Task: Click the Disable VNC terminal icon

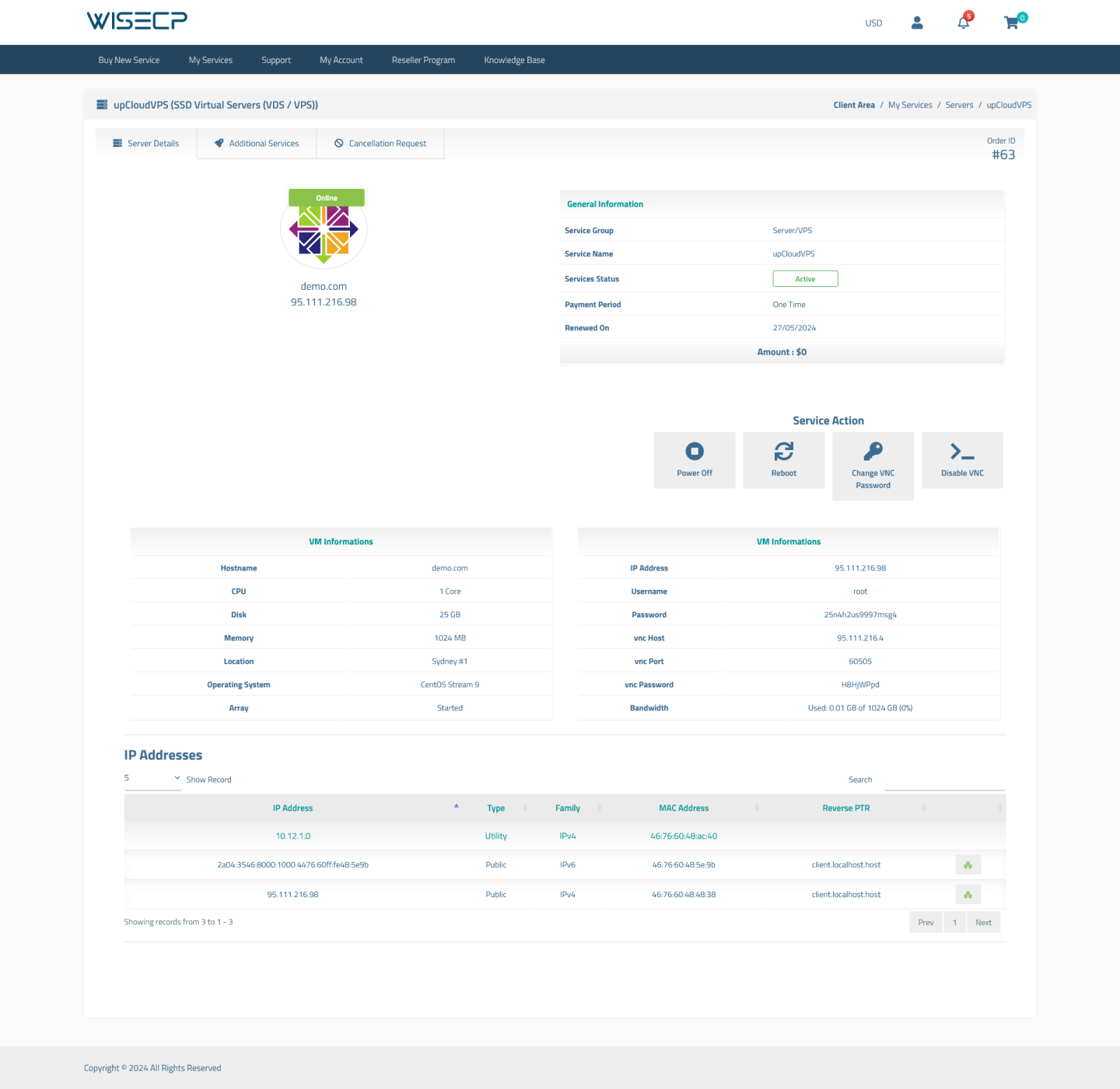Action: coord(962,451)
